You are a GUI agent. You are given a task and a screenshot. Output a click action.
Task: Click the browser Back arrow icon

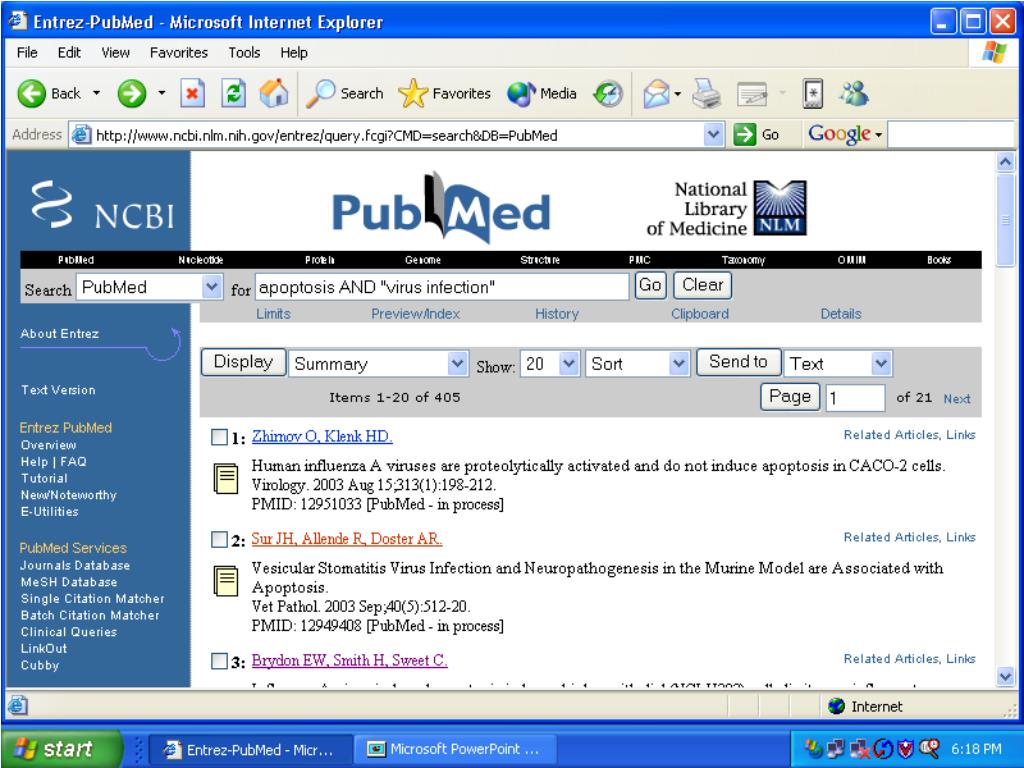[31, 94]
